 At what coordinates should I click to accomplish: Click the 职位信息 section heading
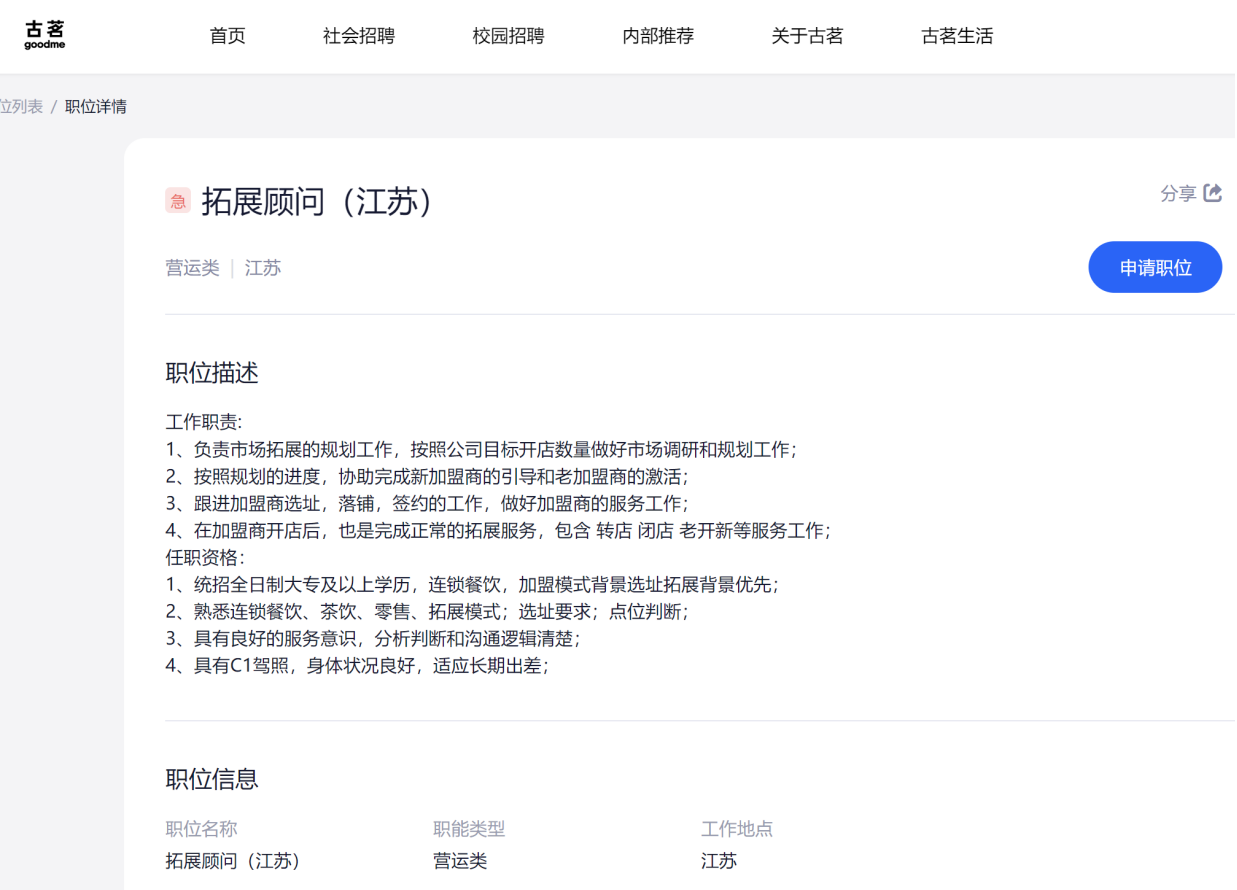[212, 779]
